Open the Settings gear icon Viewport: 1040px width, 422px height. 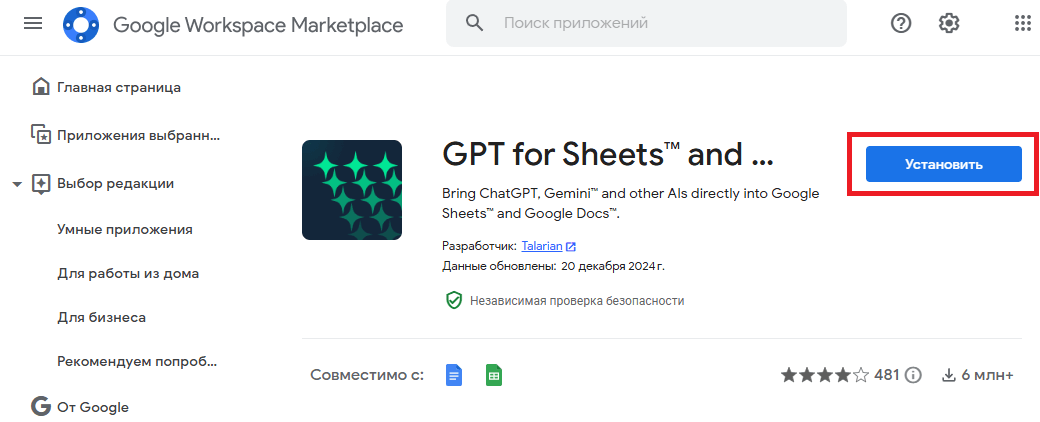(x=949, y=23)
